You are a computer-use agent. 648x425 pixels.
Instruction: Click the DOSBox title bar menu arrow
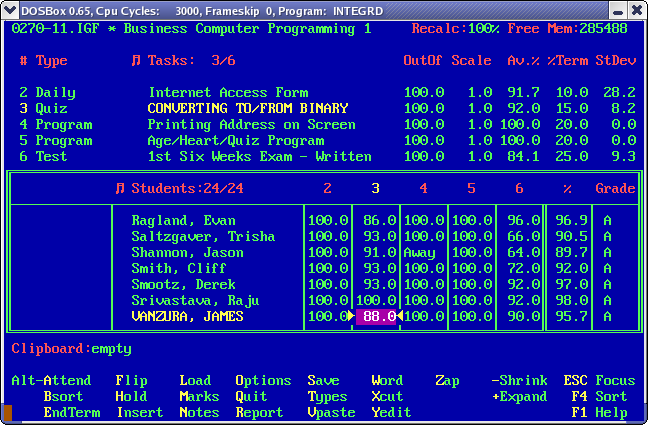coord(10,10)
